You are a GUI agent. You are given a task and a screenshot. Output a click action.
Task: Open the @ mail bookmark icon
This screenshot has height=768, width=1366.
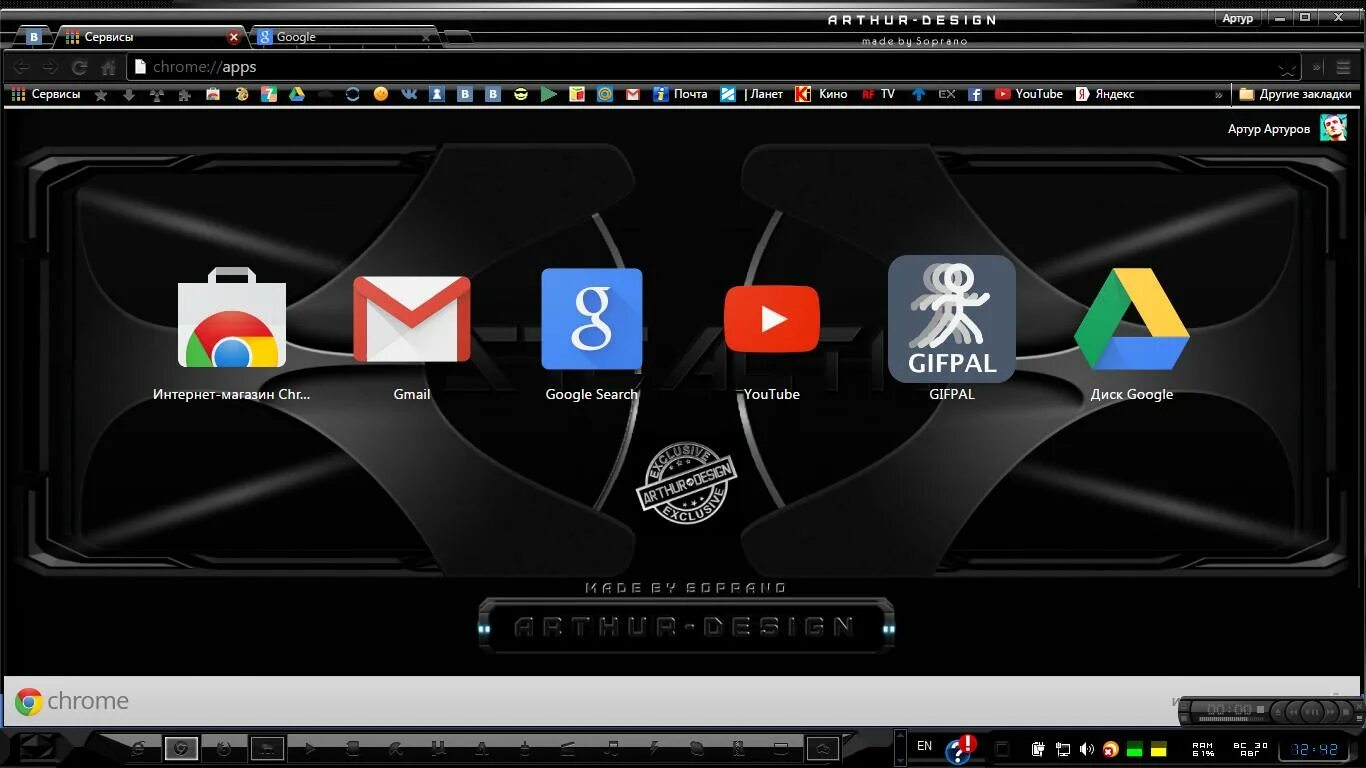605,94
